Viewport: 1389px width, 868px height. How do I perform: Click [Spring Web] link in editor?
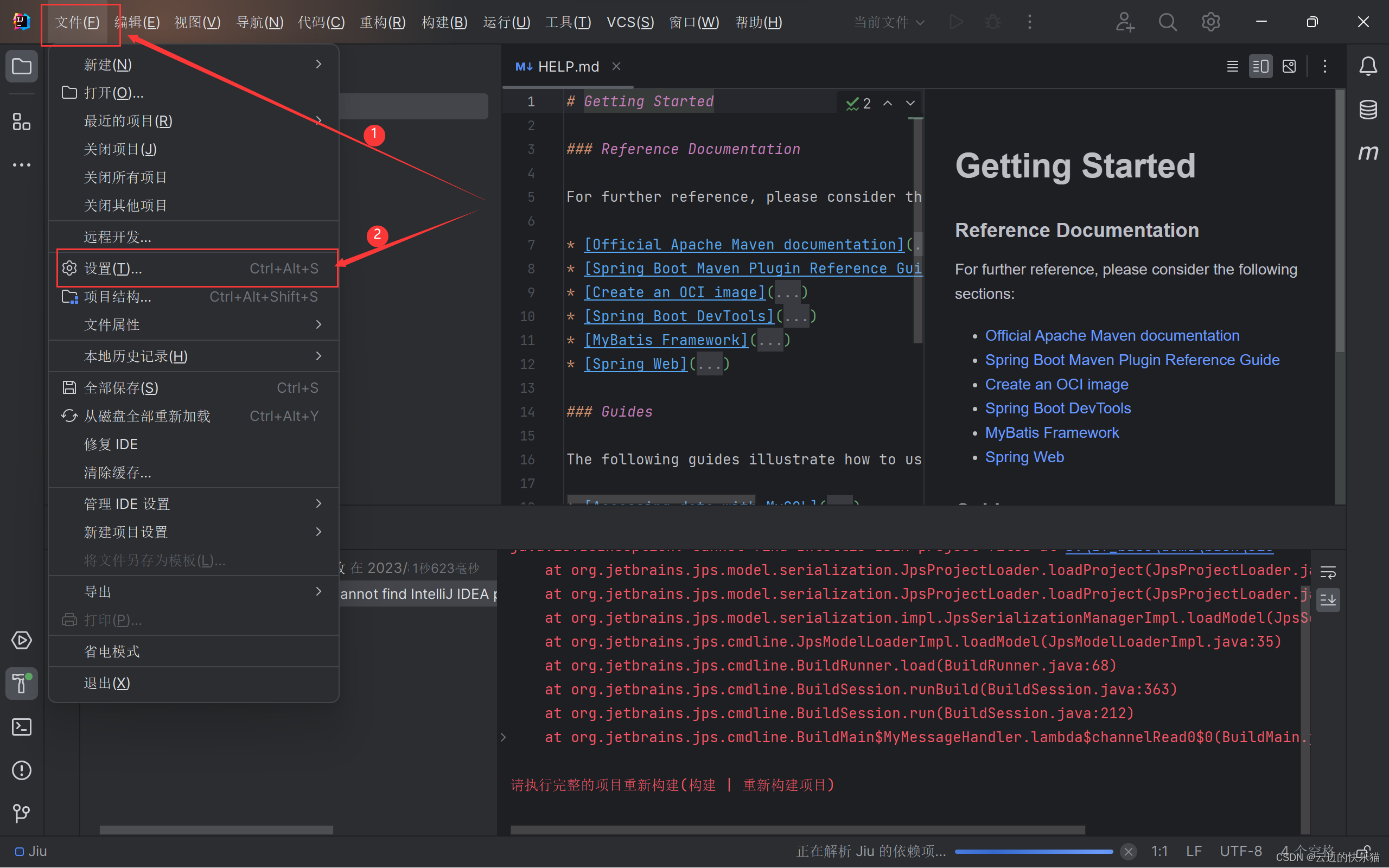coord(635,364)
